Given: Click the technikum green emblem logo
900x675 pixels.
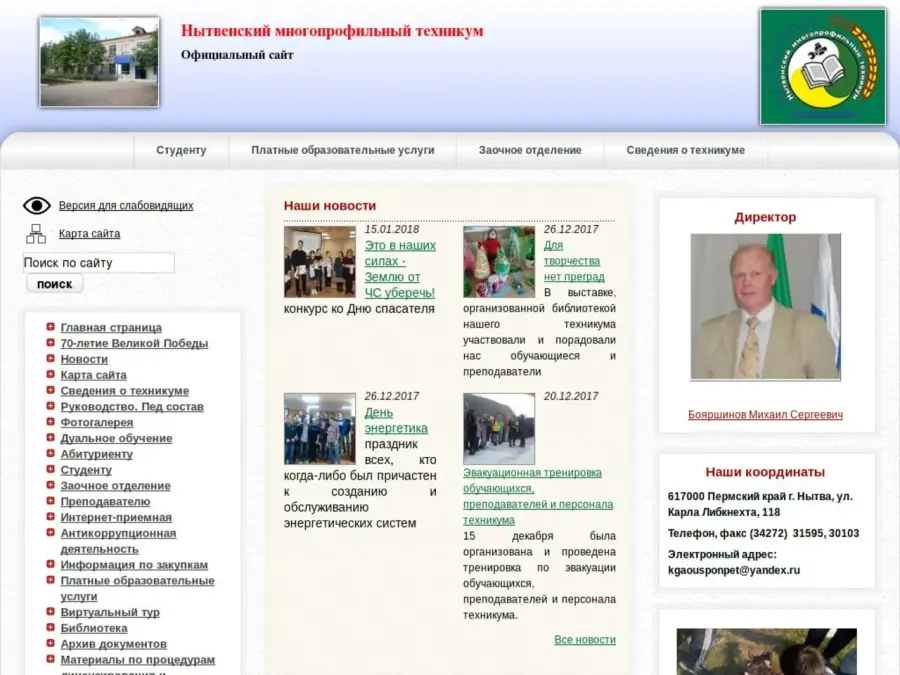Looking at the screenshot, I should pos(822,67).
